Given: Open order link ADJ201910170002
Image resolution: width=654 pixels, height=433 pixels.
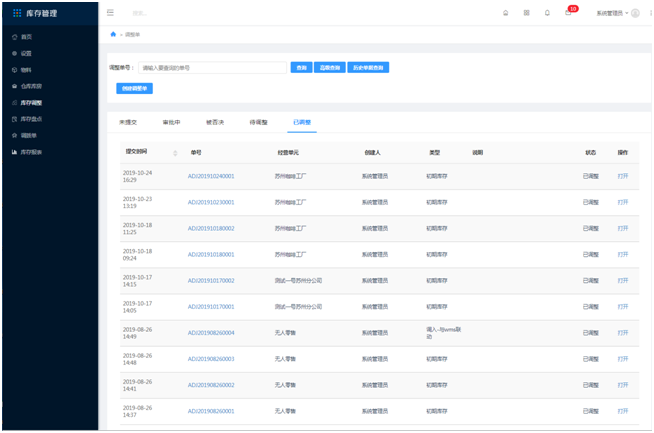Looking at the screenshot, I should click(x=211, y=281).
